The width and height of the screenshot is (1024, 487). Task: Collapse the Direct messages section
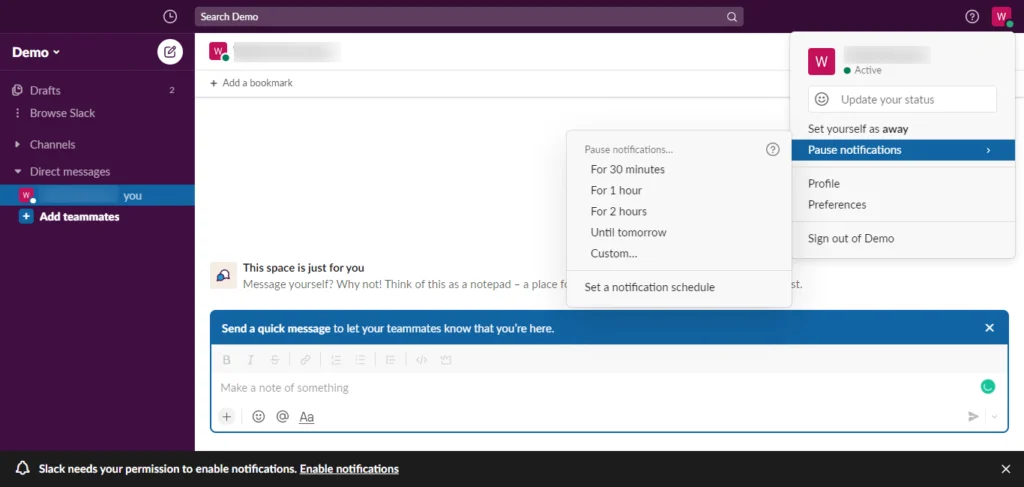coord(18,172)
